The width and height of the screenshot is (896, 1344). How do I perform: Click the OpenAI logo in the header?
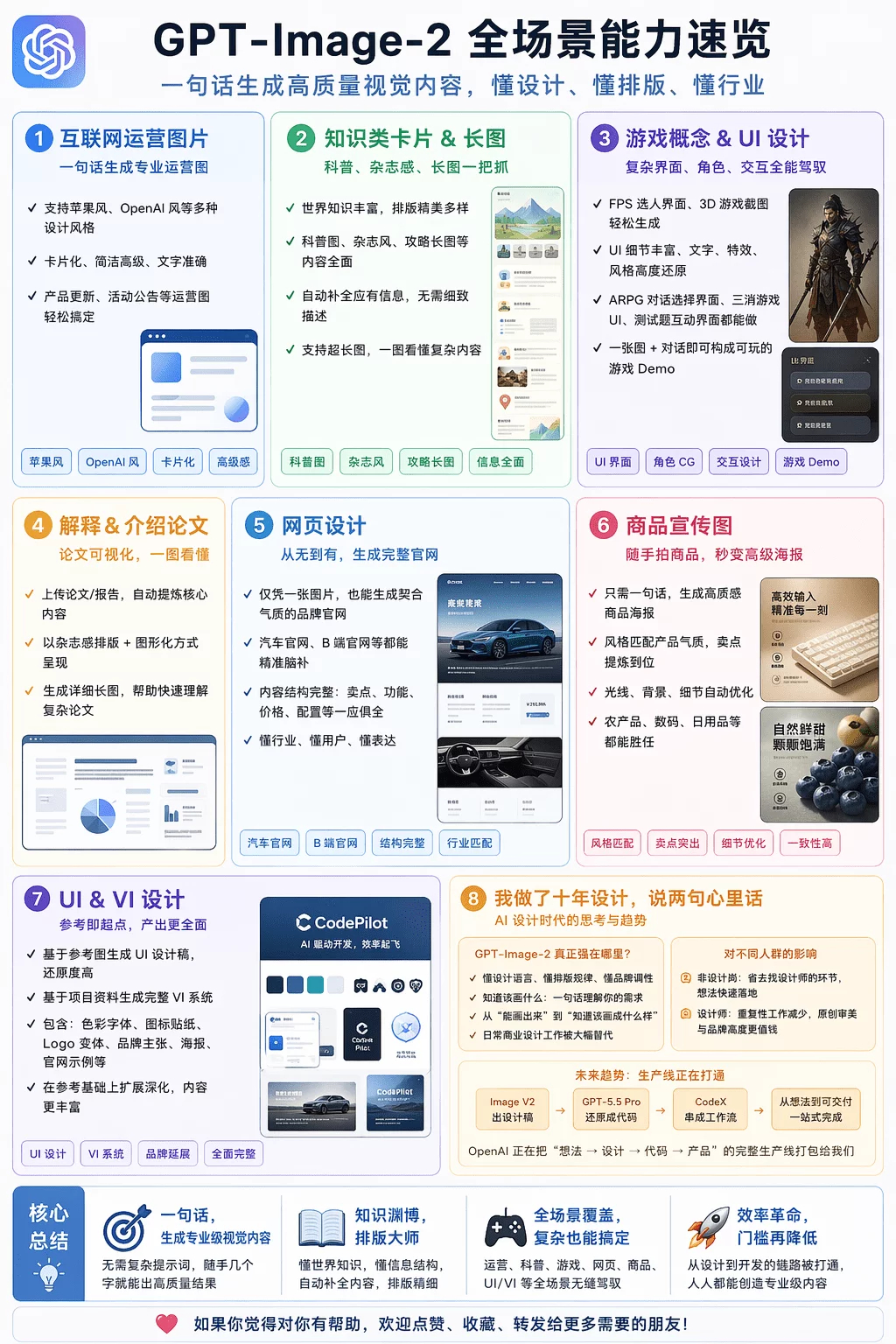(49, 52)
